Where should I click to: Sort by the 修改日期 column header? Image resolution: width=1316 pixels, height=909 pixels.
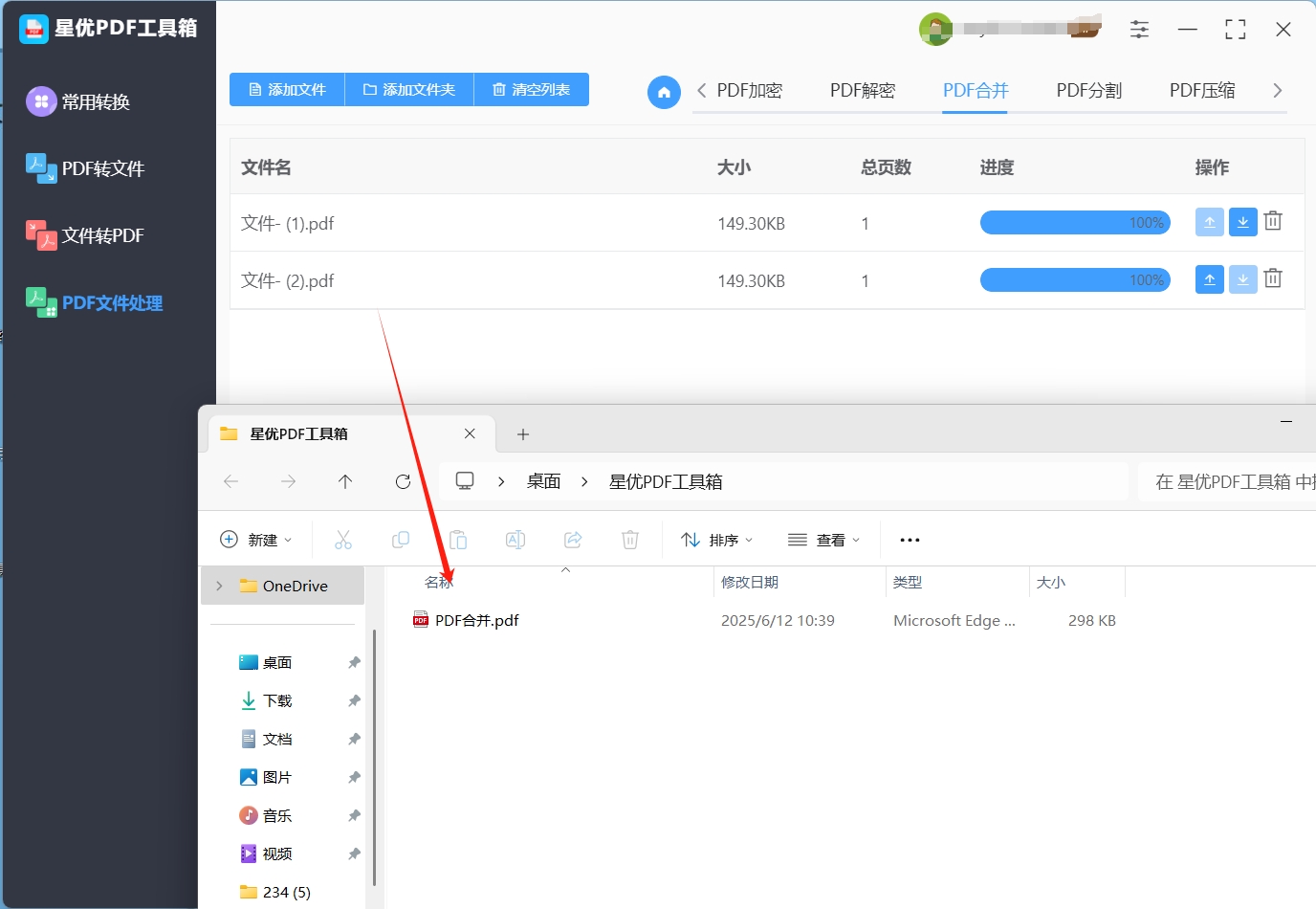[750, 582]
